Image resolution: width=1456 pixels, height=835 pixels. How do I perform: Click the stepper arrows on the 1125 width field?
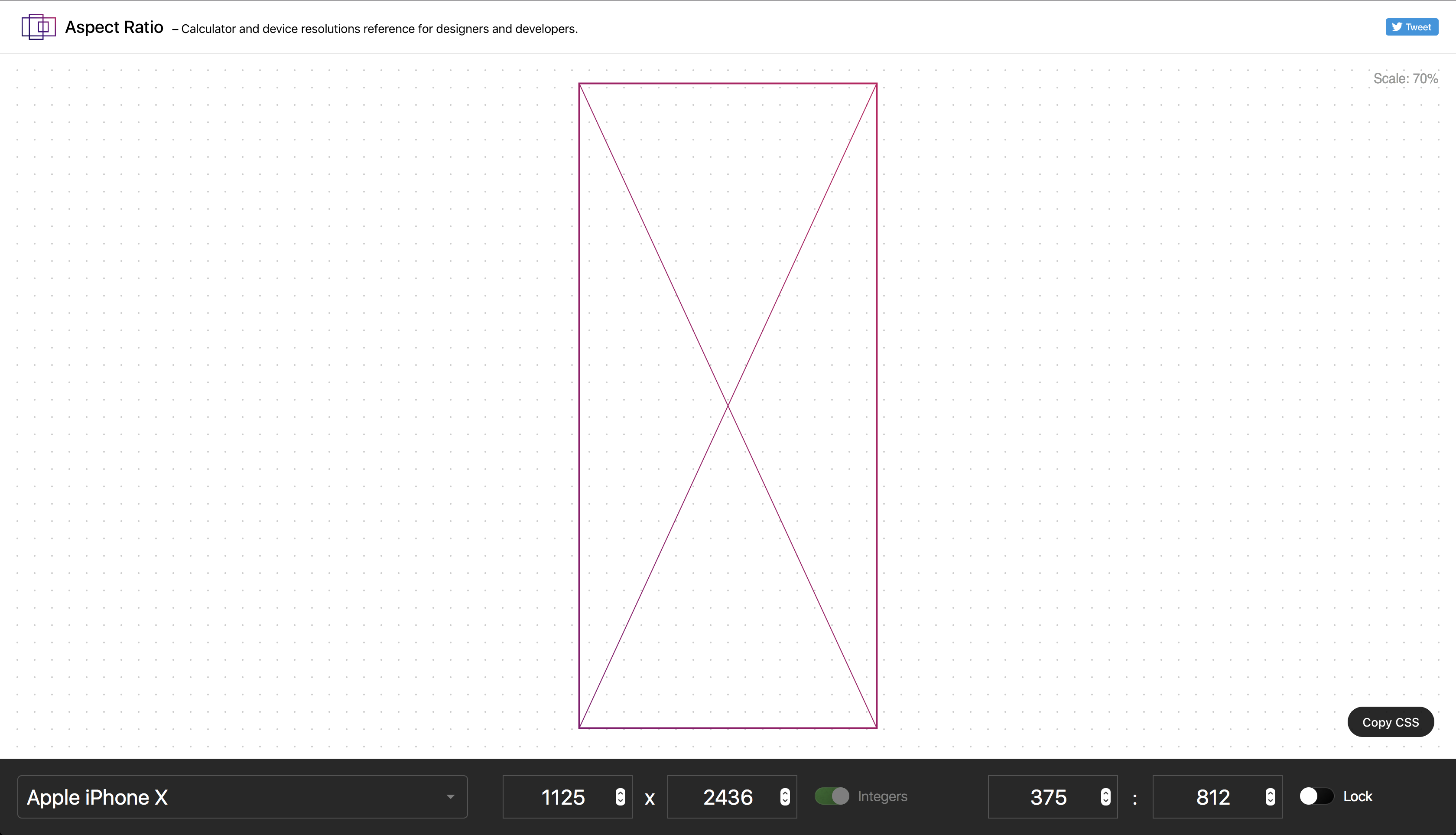[620, 797]
